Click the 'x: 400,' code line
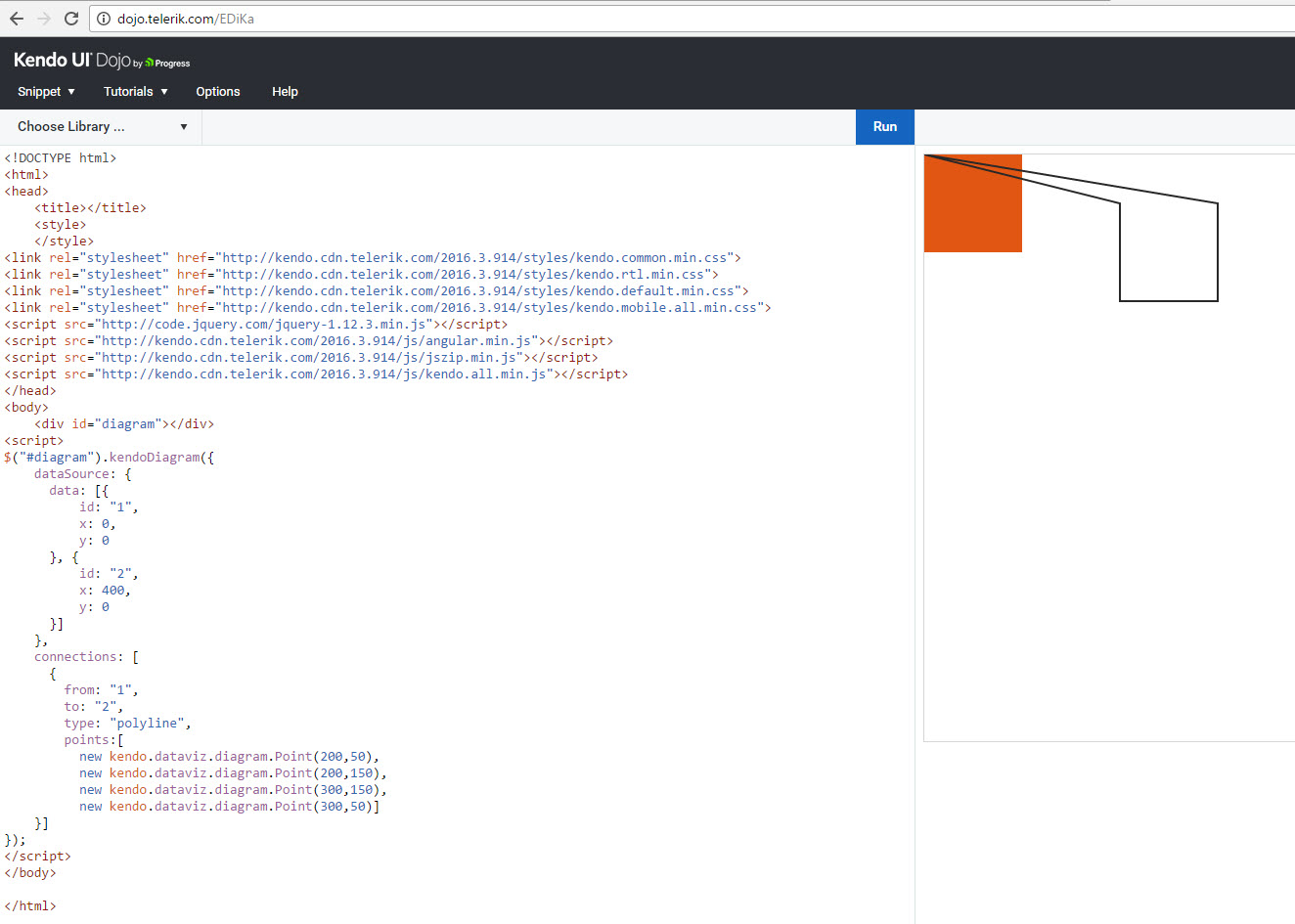Image resolution: width=1295 pixels, height=924 pixels. click(x=105, y=591)
